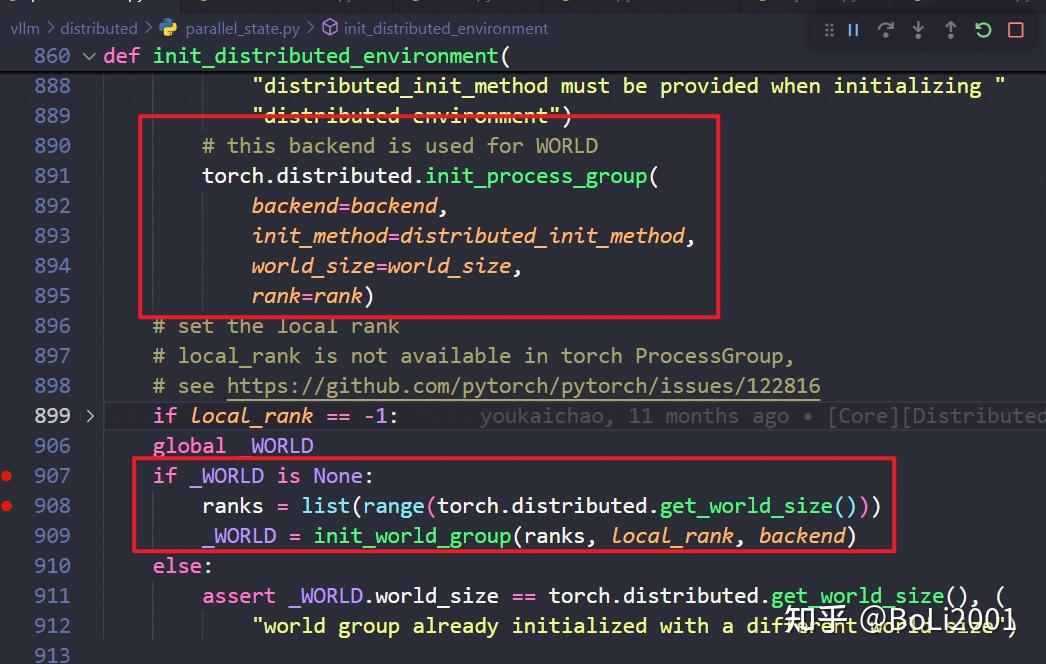This screenshot has width=1046, height=664.
Task: Remove the breakpoint on line 907
Action: 7,476
